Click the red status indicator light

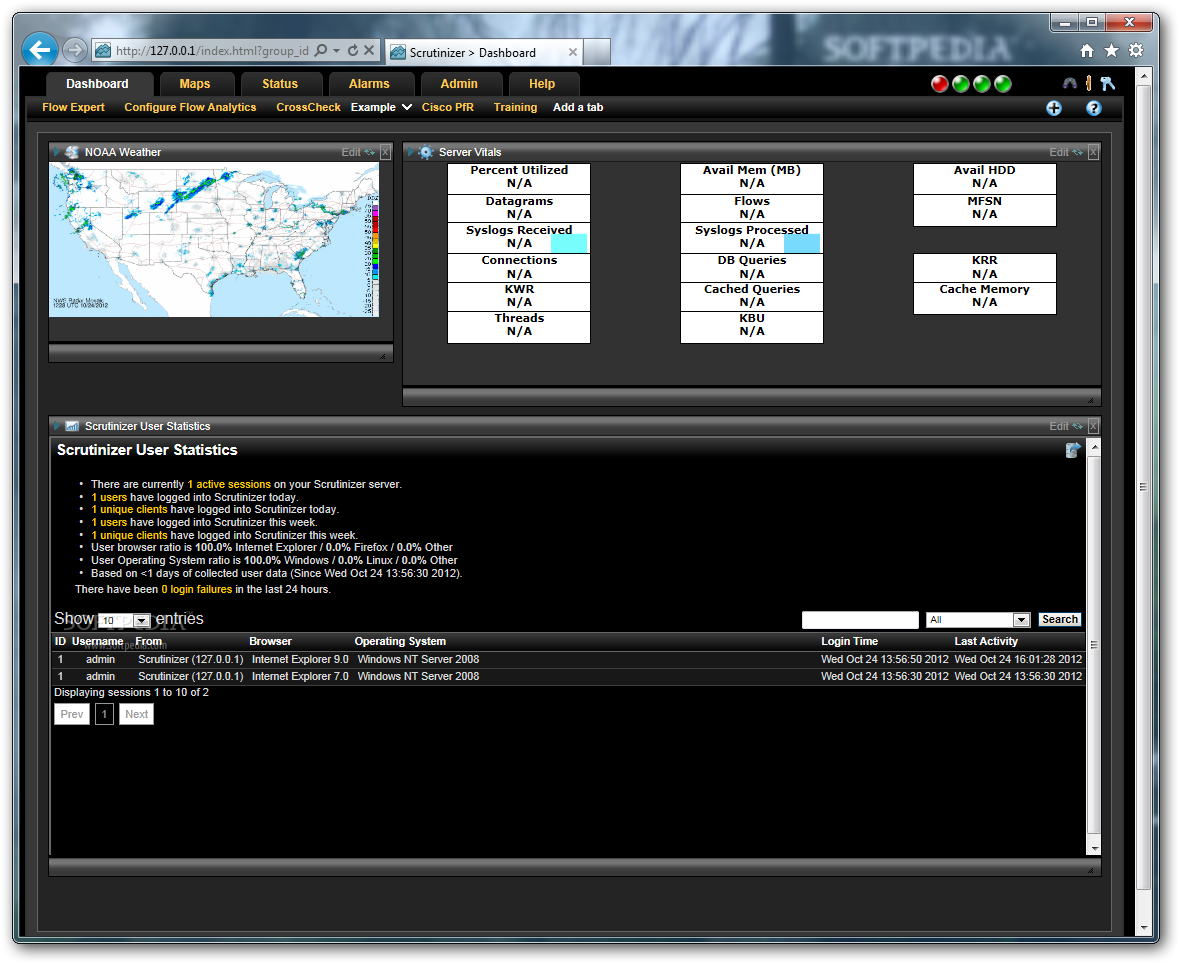(x=939, y=84)
